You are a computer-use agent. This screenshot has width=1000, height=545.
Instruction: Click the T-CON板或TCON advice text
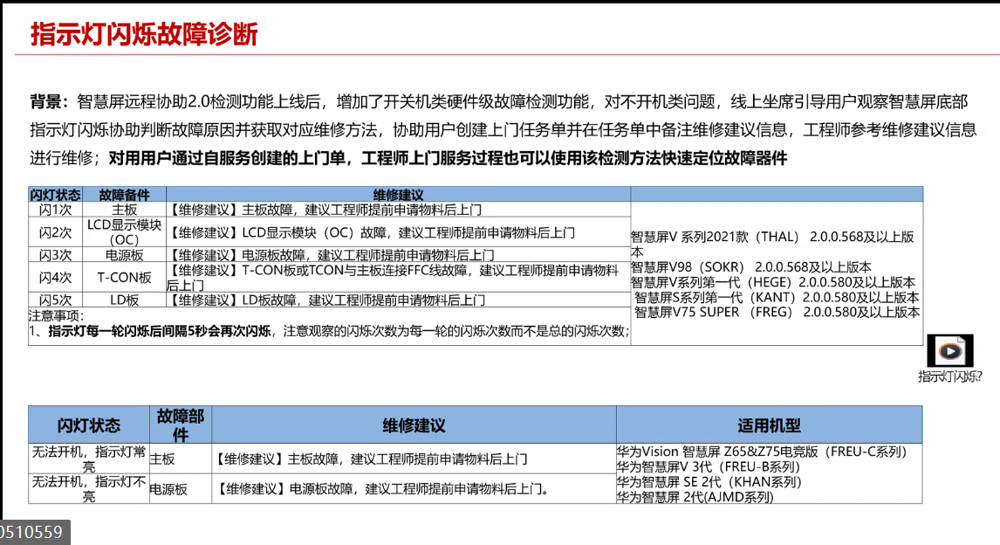pyautogui.click(x=392, y=277)
